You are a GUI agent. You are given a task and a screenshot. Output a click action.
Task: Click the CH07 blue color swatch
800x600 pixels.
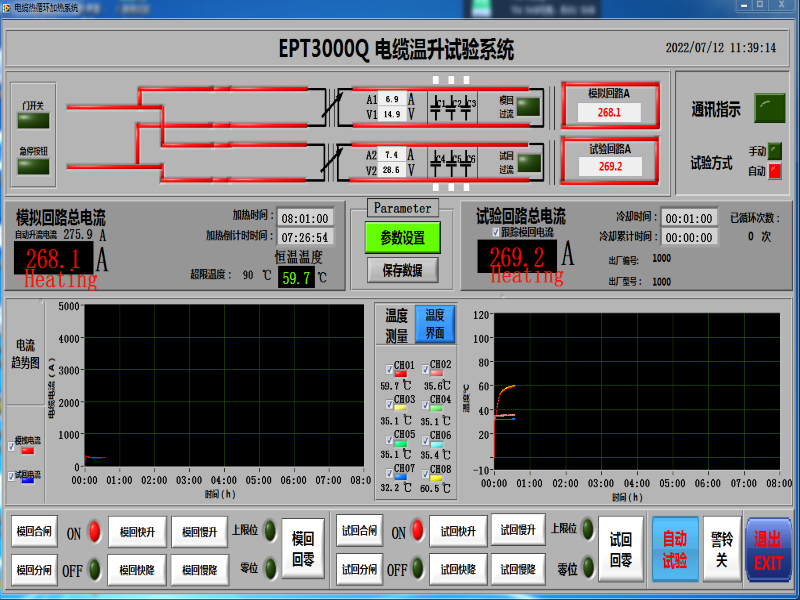[x=401, y=477]
